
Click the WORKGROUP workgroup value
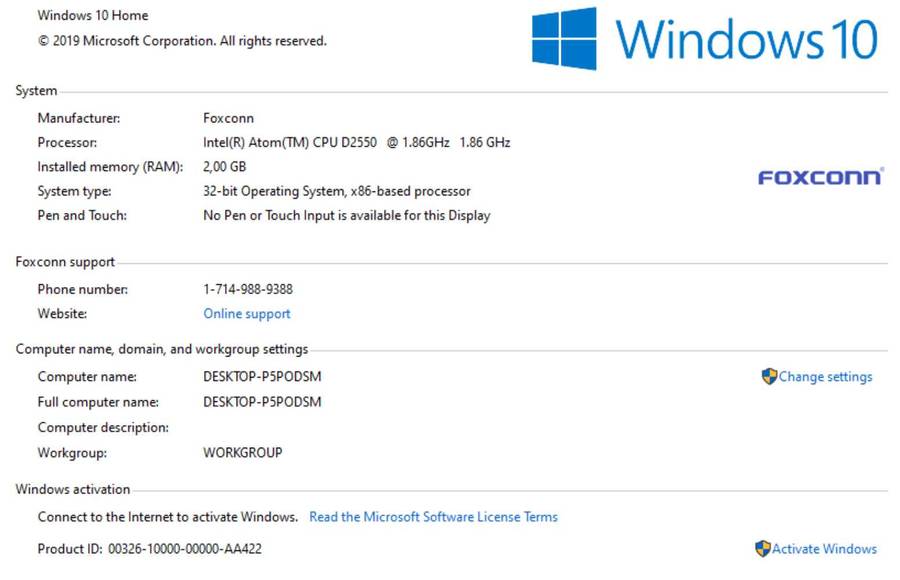coord(243,453)
